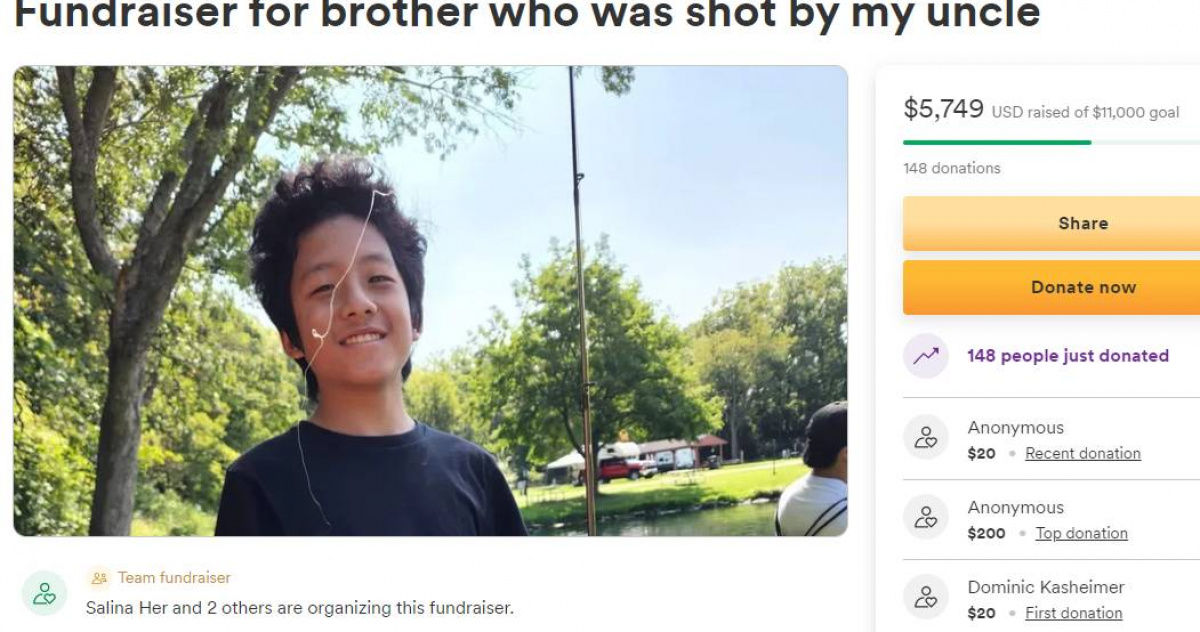The width and height of the screenshot is (1200, 632).
Task: Click the fundraiser title heading
Action: (527, 14)
